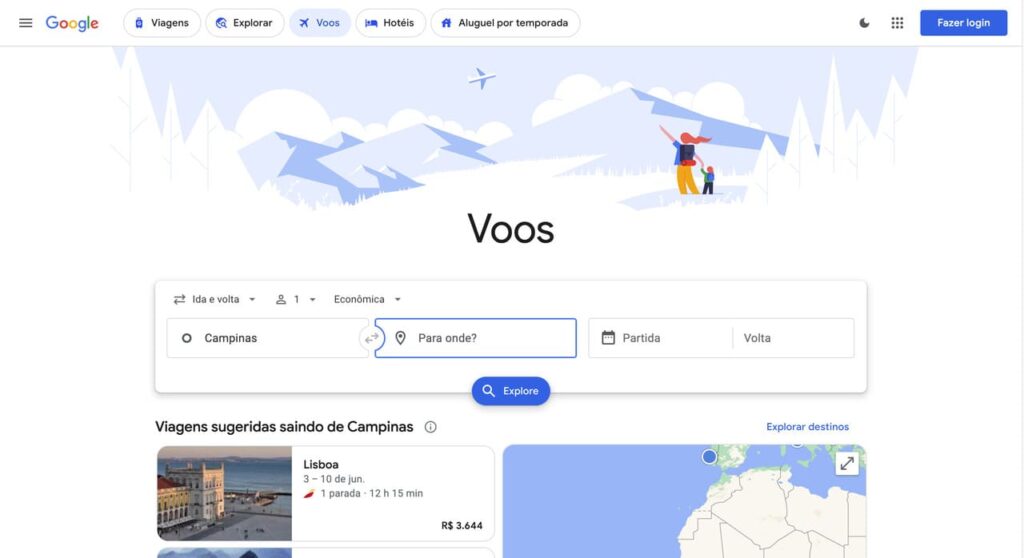
Task: Open the Econômica class dropdown
Action: [367, 299]
